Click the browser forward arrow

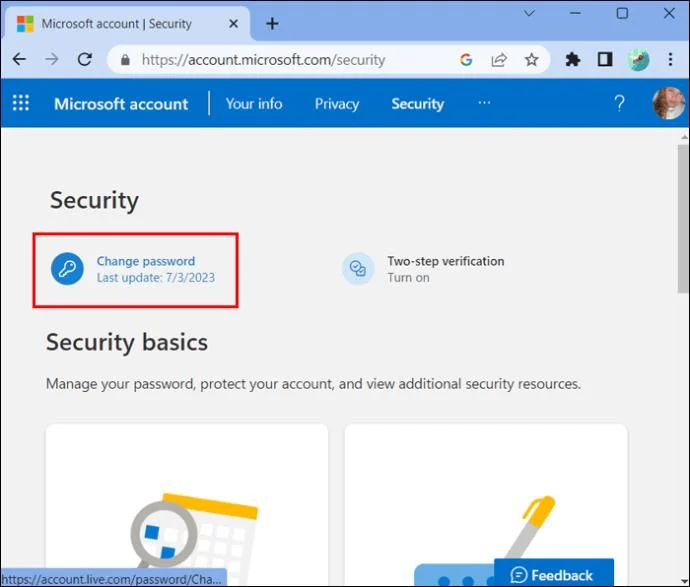pos(52,59)
